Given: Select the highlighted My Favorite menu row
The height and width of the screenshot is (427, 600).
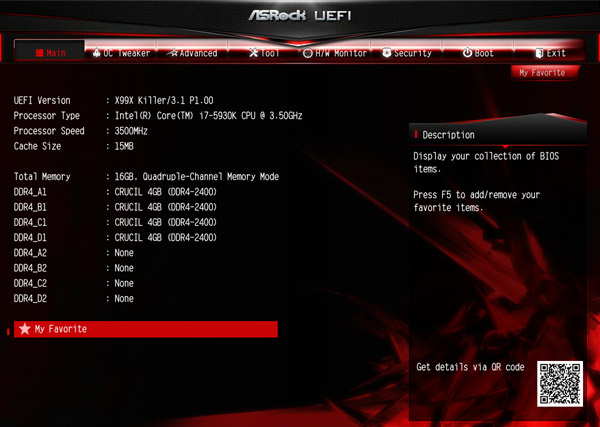Looking at the screenshot, I should (146, 329).
